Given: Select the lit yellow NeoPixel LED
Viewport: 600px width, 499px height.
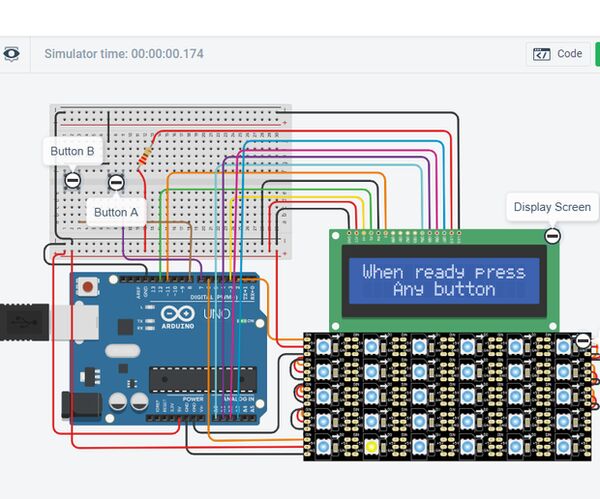Looking at the screenshot, I should [371, 447].
